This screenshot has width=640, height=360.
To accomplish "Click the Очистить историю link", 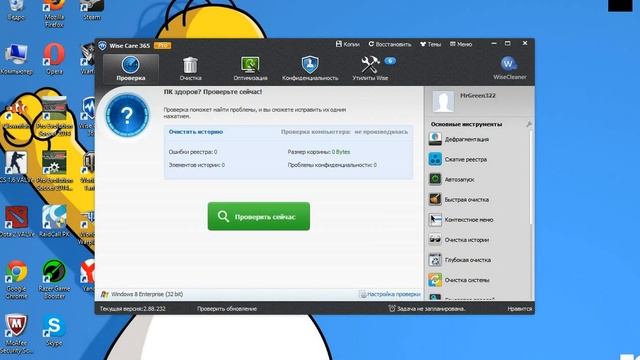I will [196, 132].
